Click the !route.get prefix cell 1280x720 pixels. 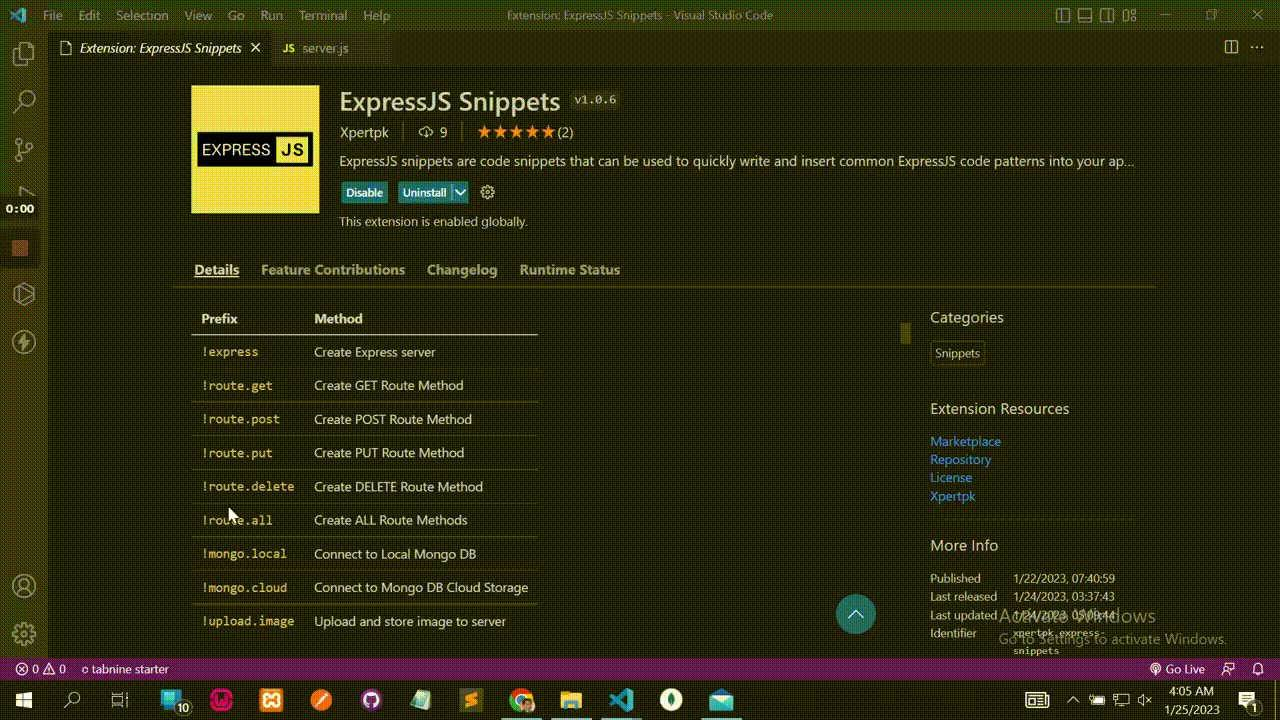coord(237,385)
